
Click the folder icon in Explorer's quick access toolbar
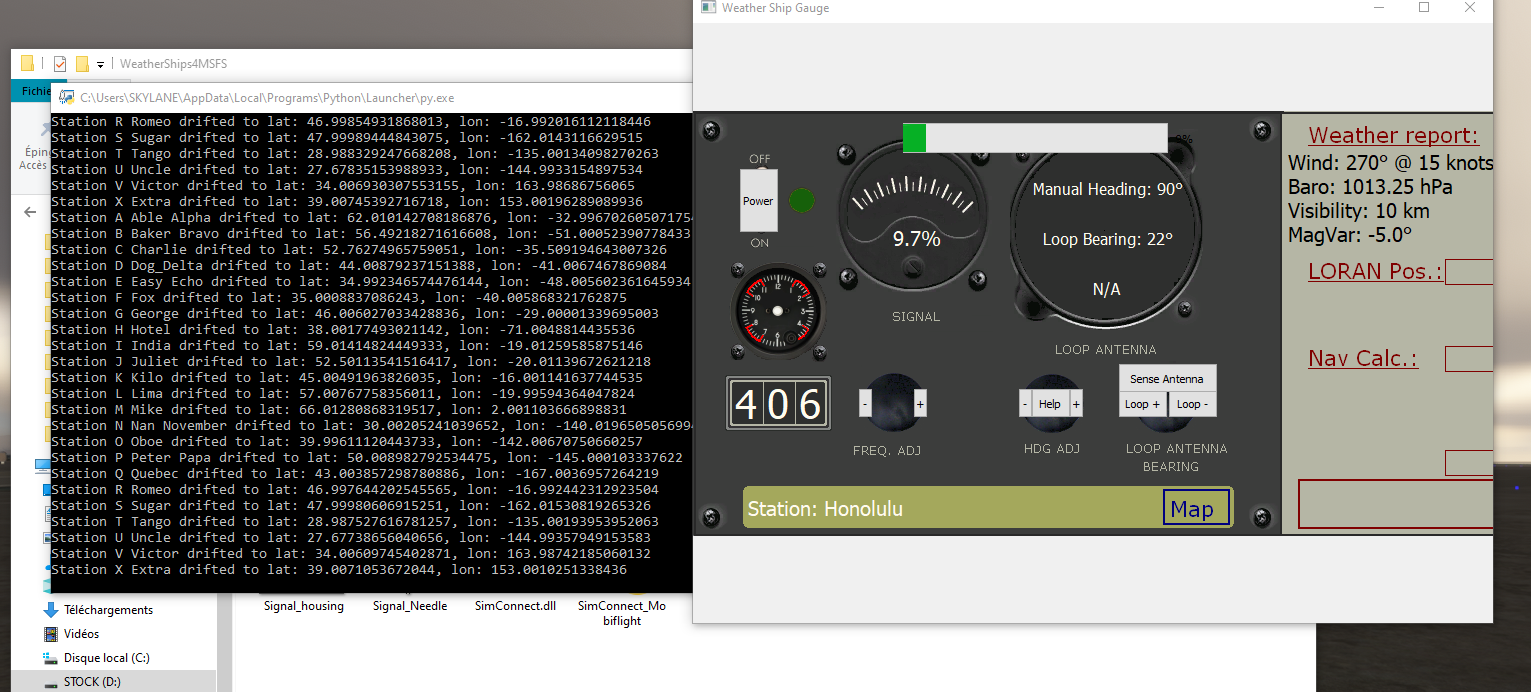(27, 64)
